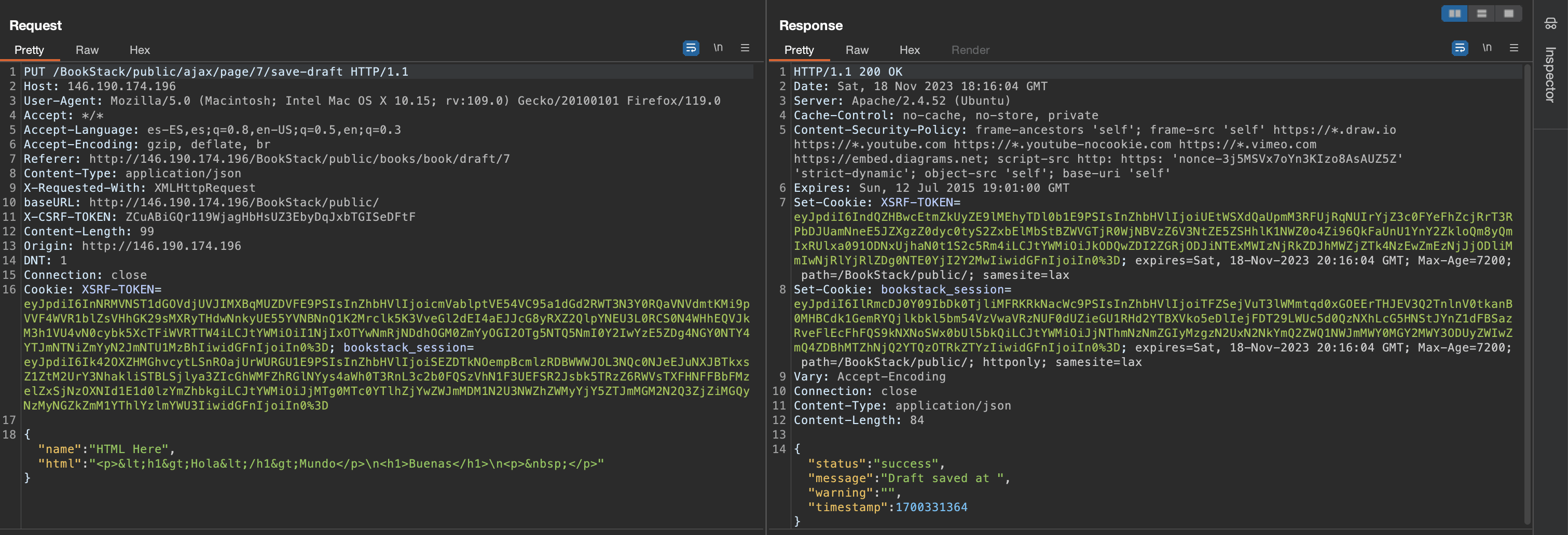Expand the Inspector side panel

click(x=1550, y=74)
